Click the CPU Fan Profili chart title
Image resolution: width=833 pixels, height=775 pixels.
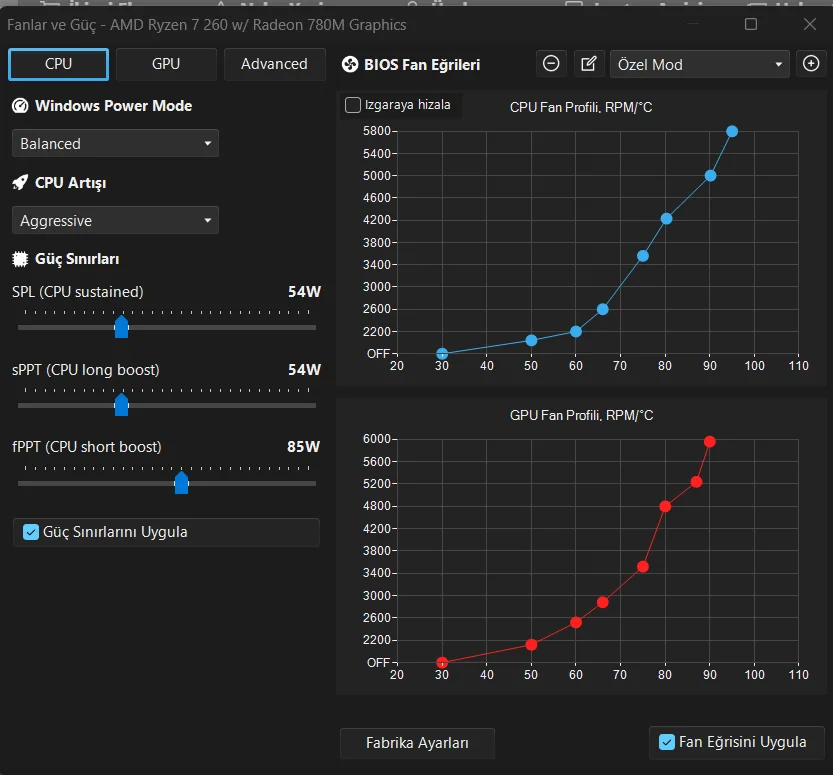(581, 107)
